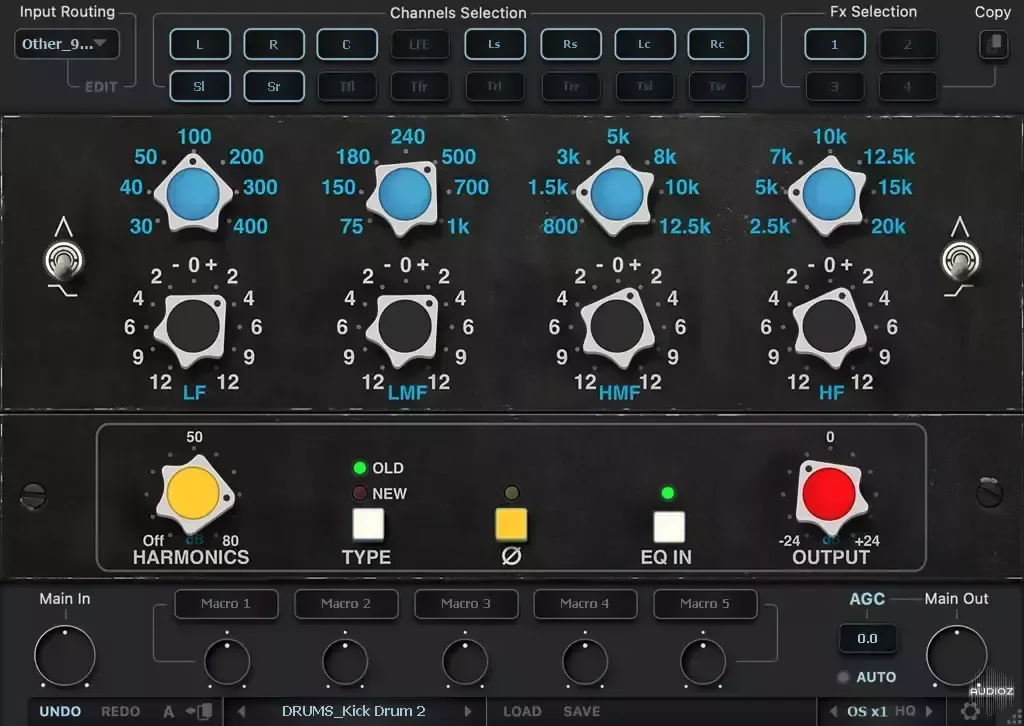The image size is (1024, 726).
Task: Enable the Tfr channel button
Action: (x=420, y=86)
